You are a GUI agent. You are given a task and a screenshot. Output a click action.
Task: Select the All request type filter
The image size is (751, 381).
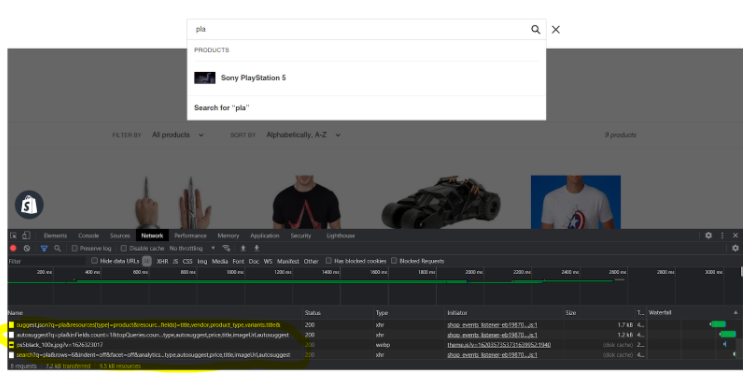tap(147, 261)
